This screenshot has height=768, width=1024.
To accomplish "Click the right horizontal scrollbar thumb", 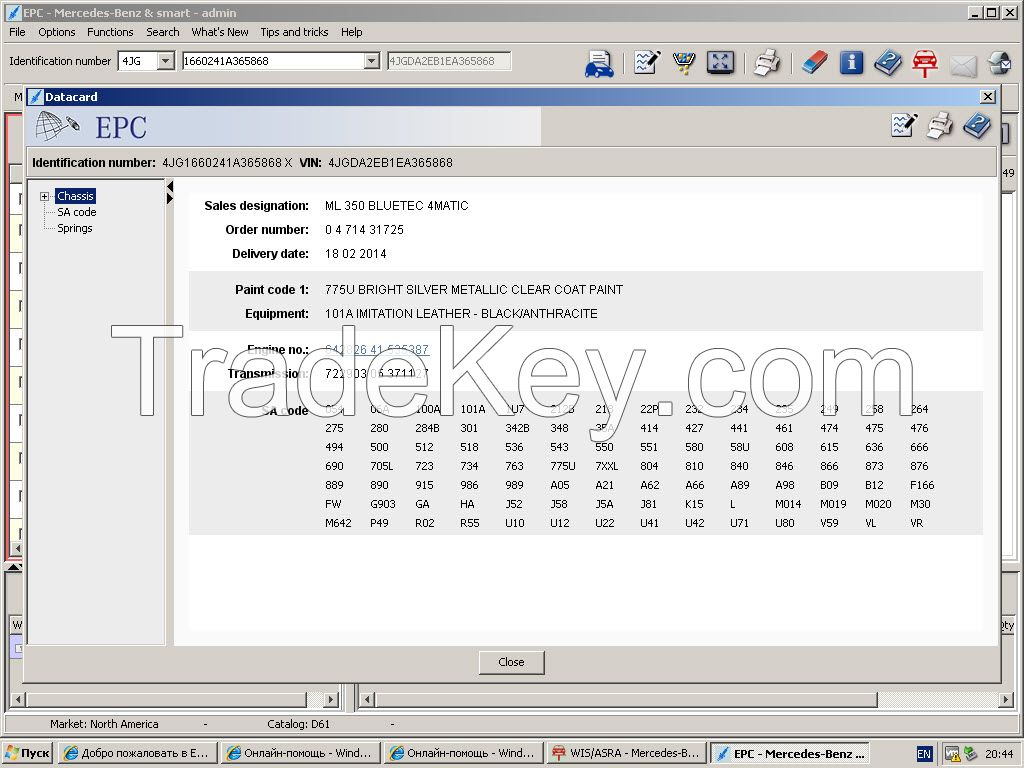I will tap(626, 700).
